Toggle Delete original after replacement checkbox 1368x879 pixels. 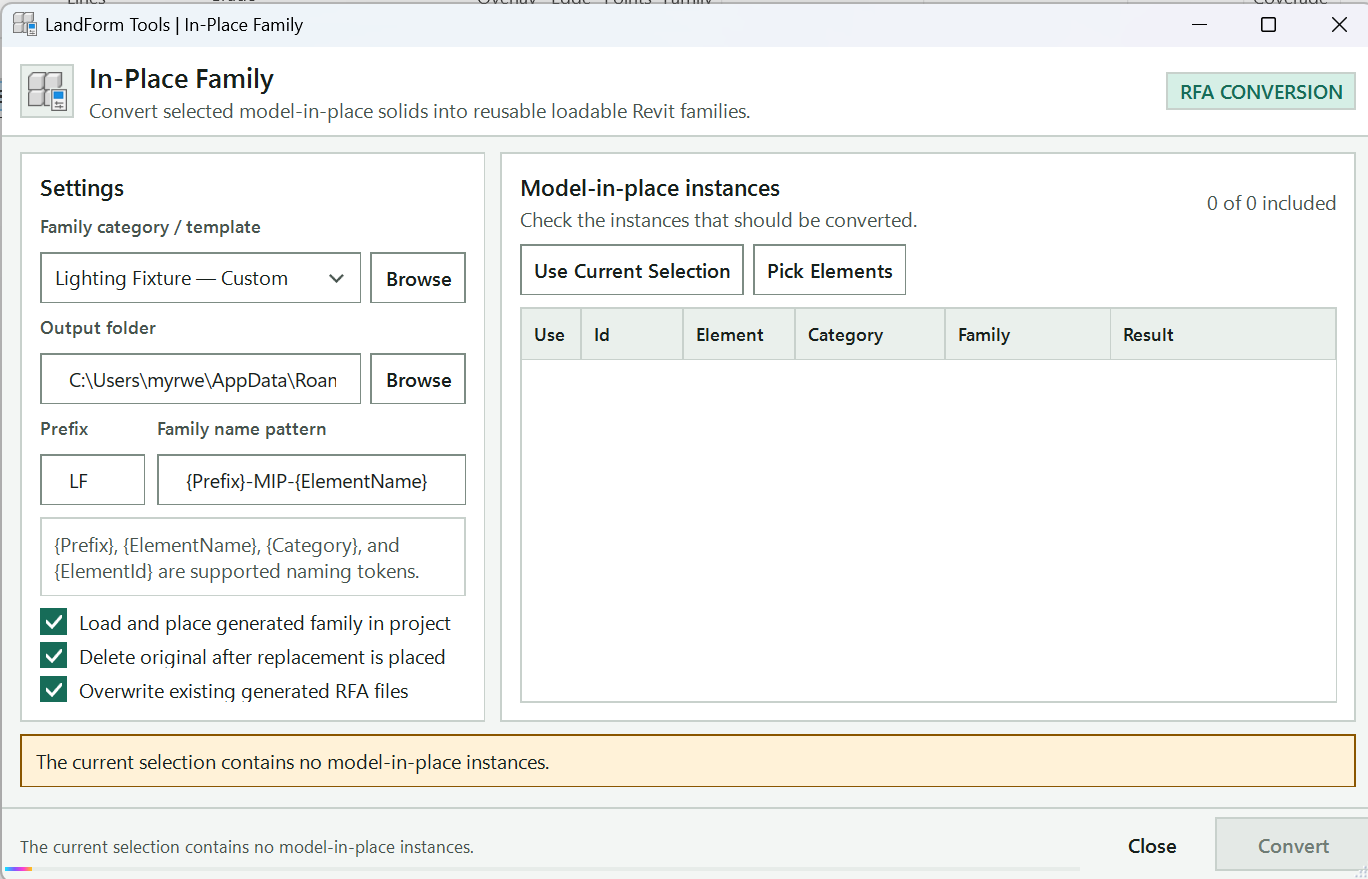click(54, 656)
